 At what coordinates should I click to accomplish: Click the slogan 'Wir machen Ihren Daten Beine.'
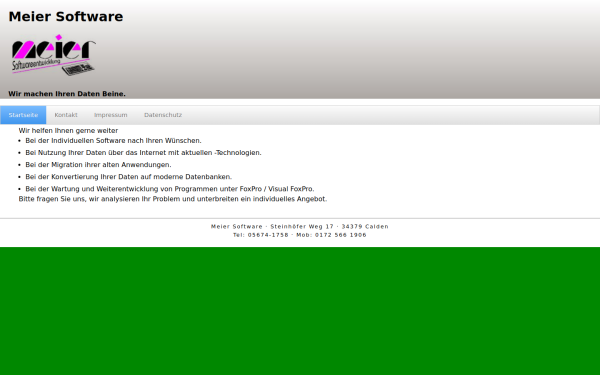[67, 94]
